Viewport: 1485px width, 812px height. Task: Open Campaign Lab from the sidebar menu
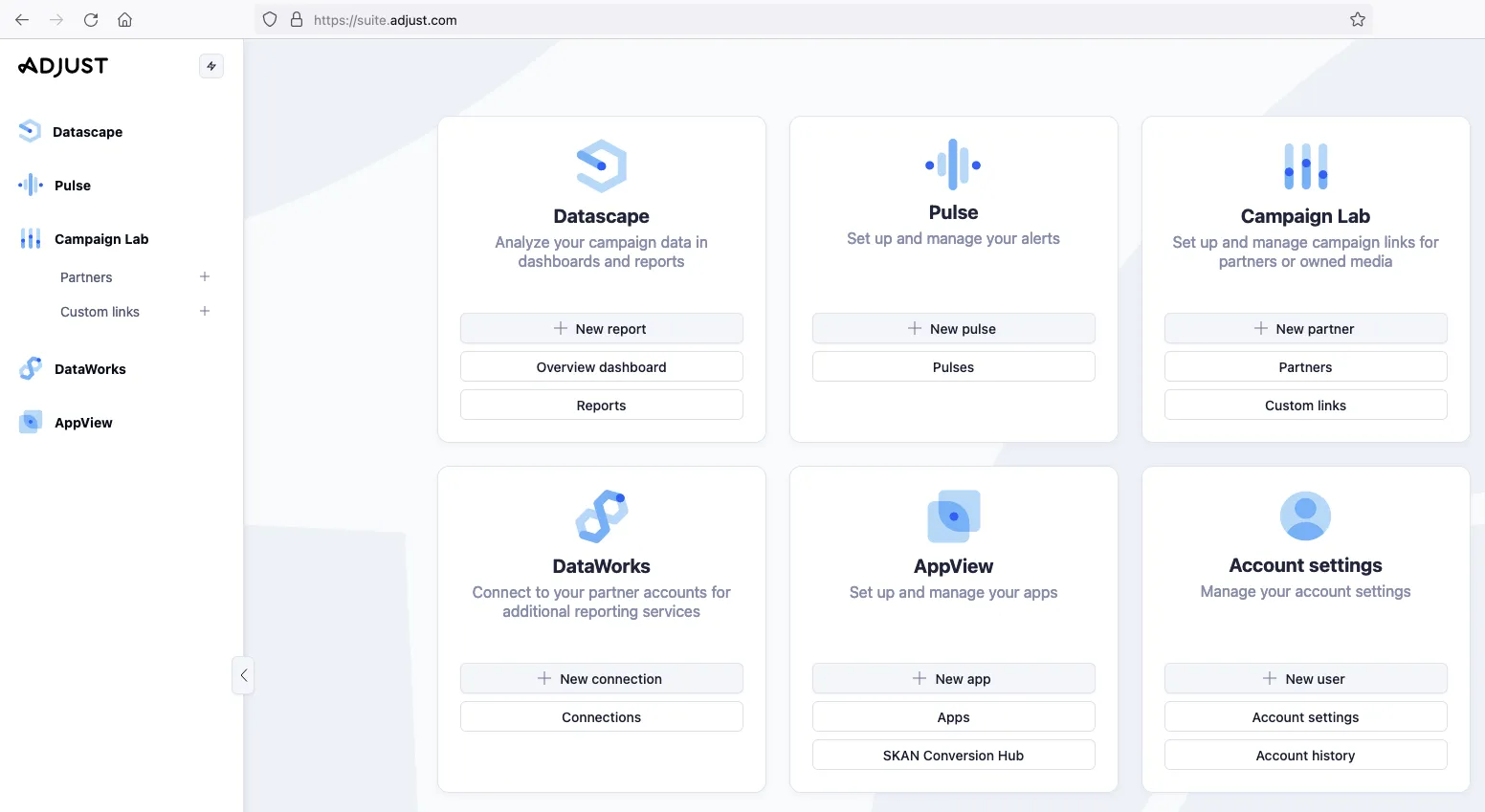click(101, 239)
